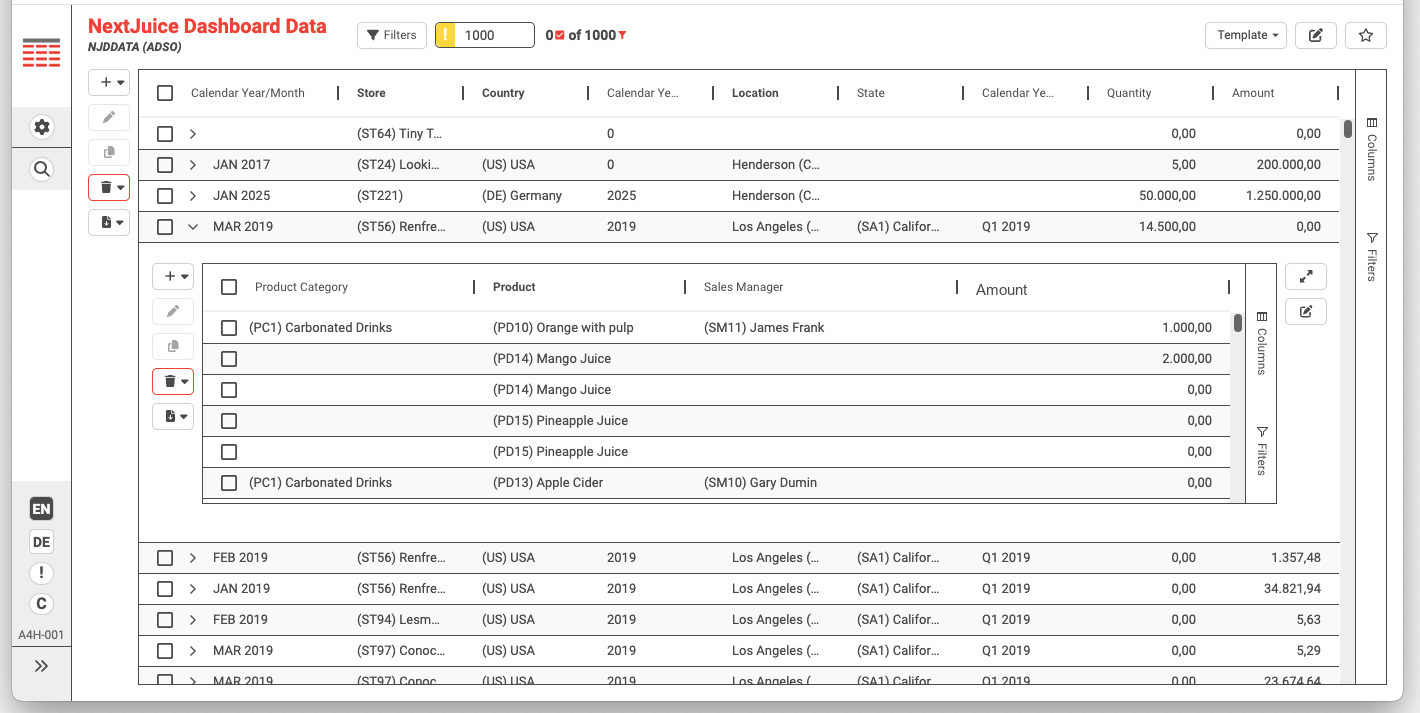The width and height of the screenshot is (1420, 713).
Task: Click the '(PD15) Pineapple Juice' cell with checkbox above Apple Cider
Action: tap(560, 452)
